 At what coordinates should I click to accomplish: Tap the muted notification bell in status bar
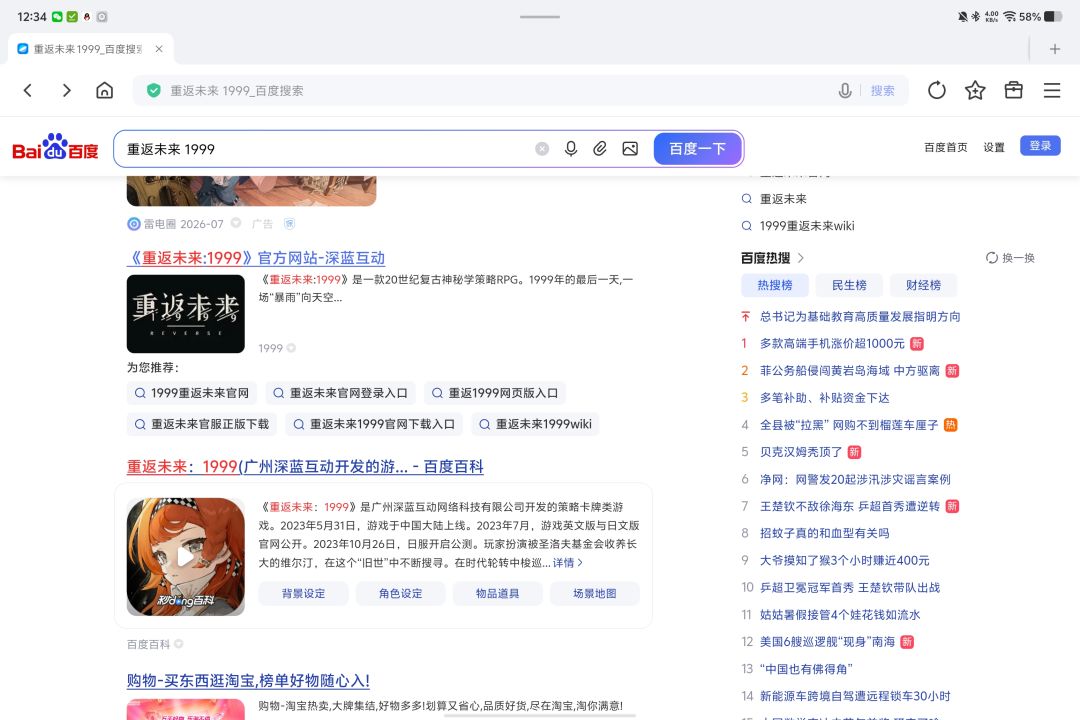[962, 17]
